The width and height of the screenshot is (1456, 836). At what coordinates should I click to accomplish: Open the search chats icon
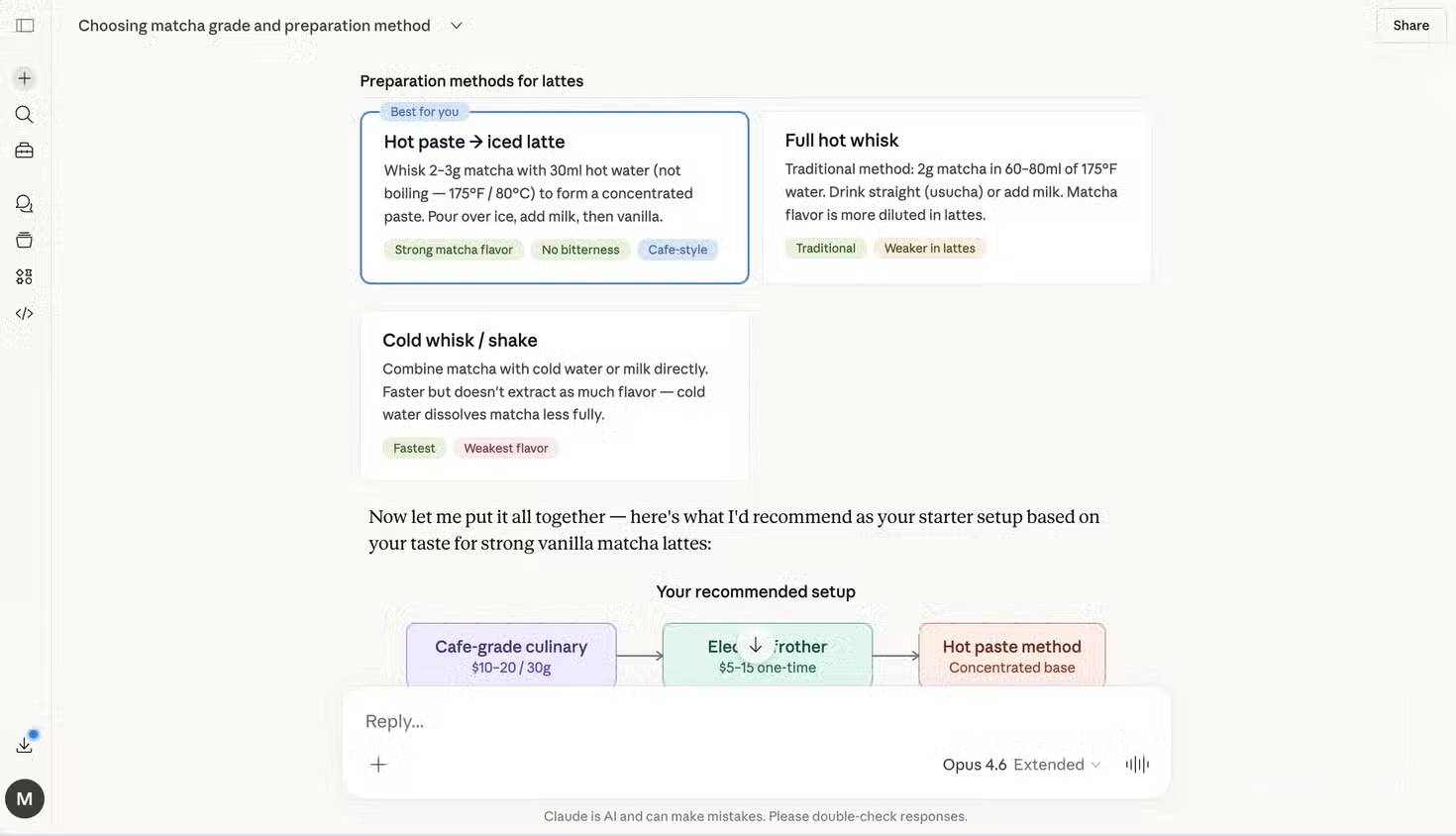[25, 115]
